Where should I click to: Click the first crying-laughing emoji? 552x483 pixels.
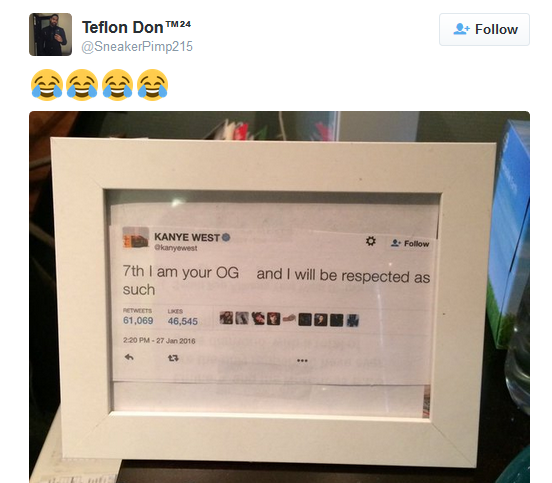click(x=47, y=85)
